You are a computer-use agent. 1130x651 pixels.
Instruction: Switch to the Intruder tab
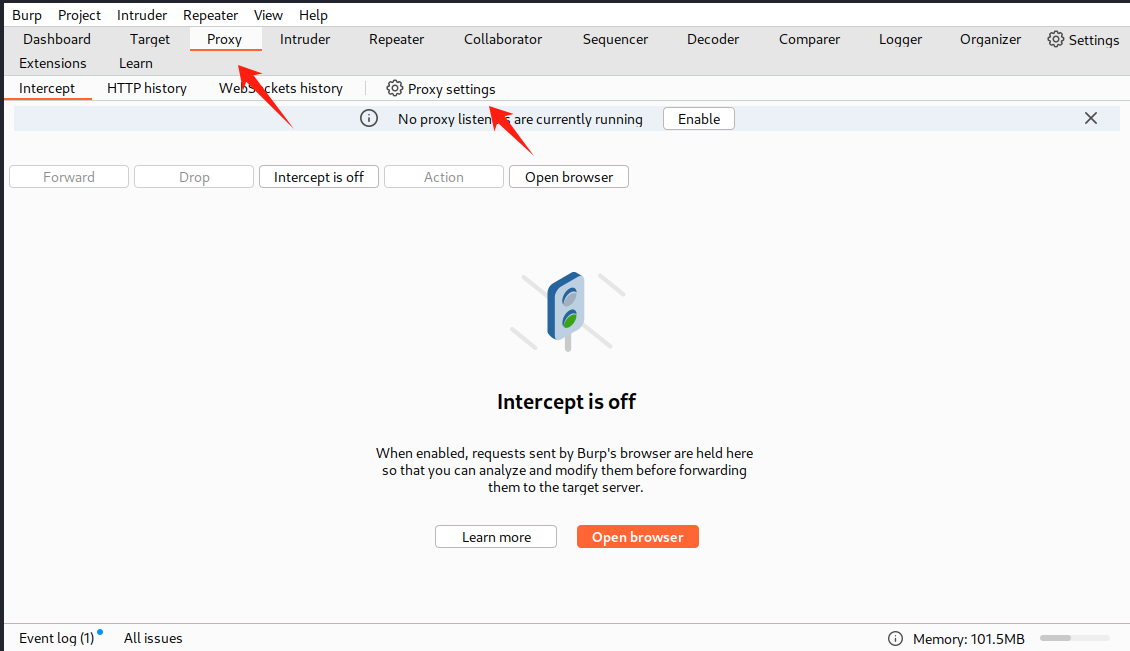[x=305, y=39]
